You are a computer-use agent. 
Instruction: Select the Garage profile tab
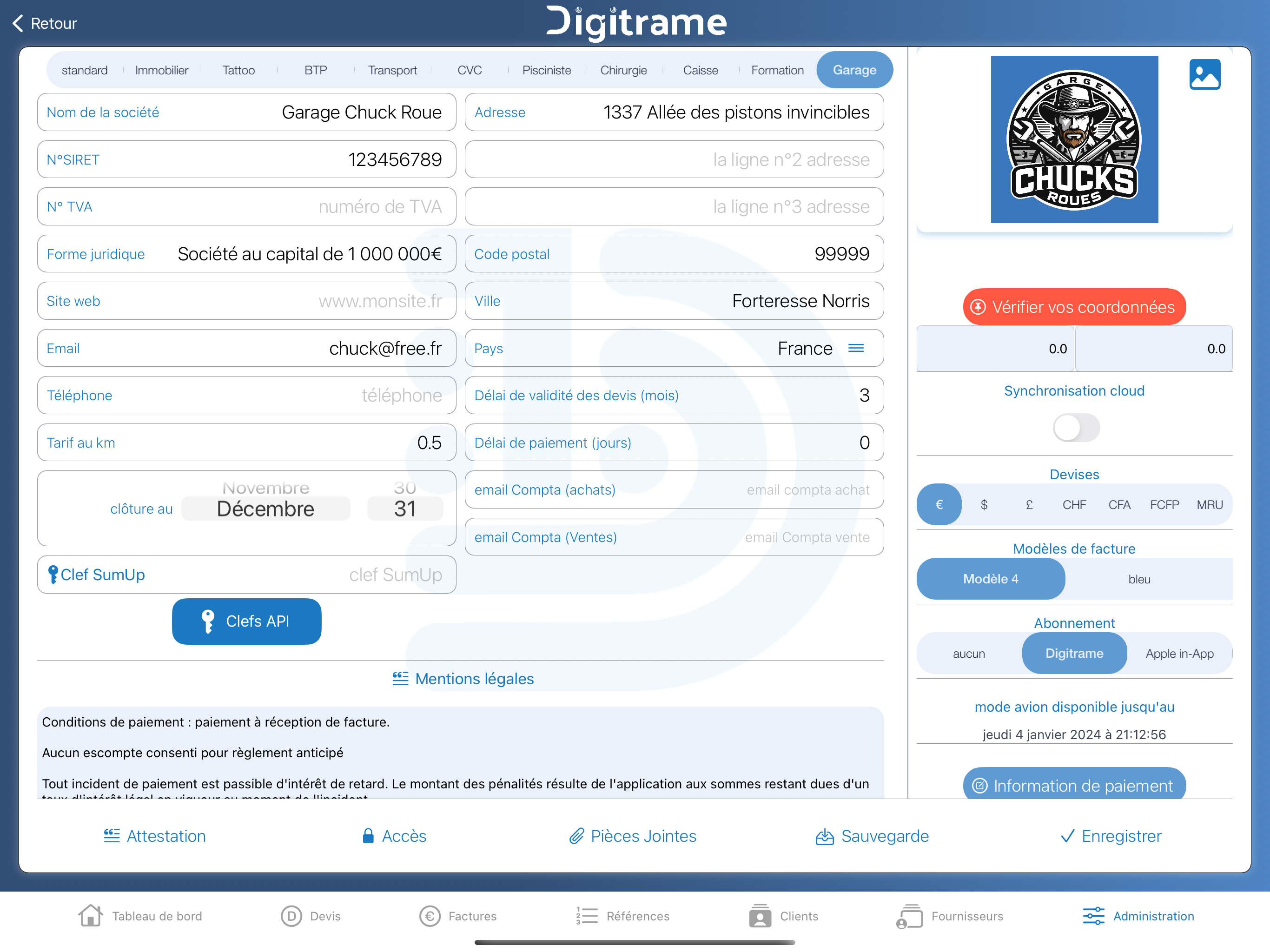pos(854,70)
